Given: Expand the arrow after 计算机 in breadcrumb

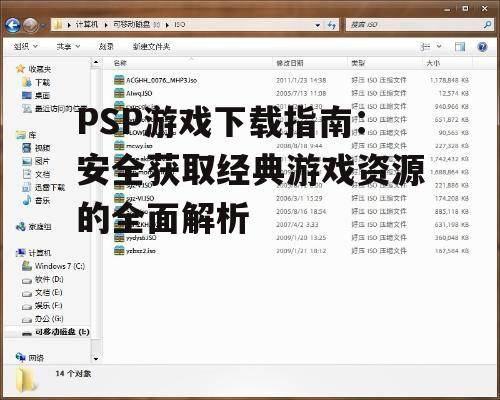Looking at the screenshot, I should coord(106,25).
